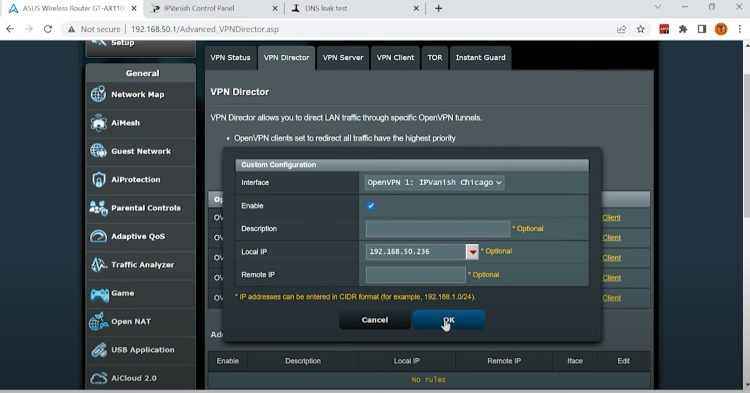Switch to VPN Server tab
The image size is (750, 393).
pos(343,58)
